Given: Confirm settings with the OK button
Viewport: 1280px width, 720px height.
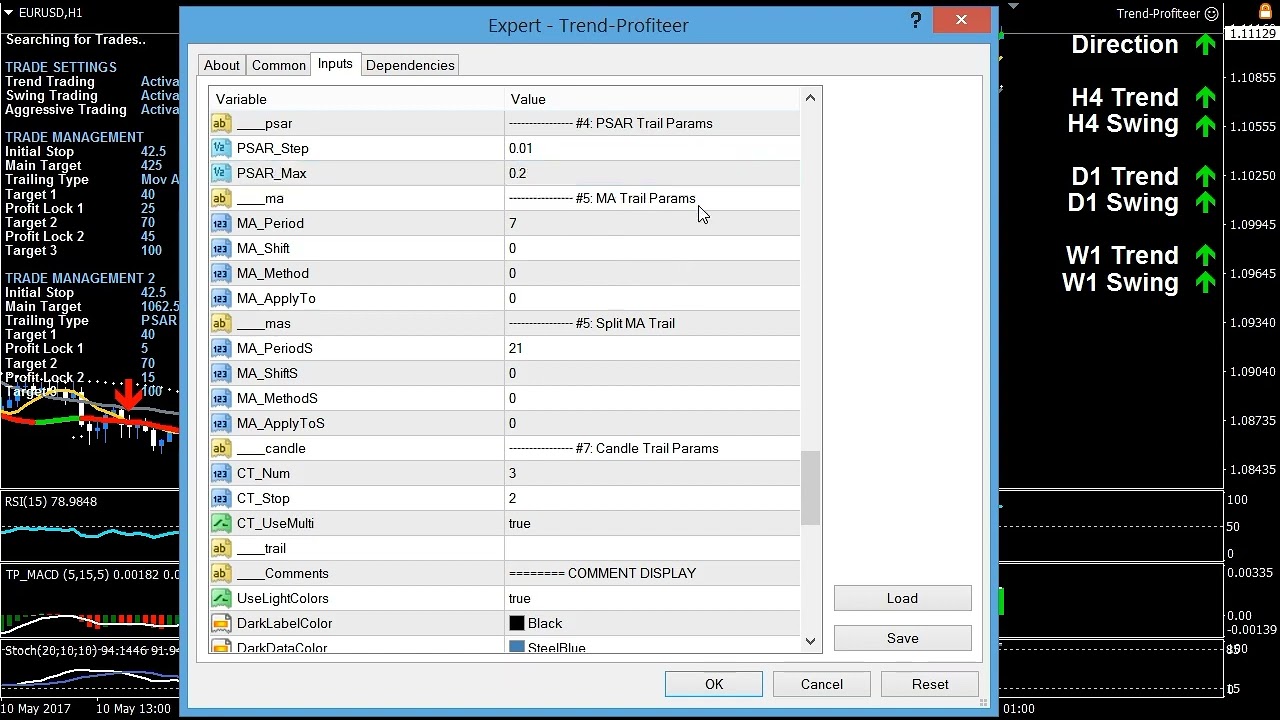Looking at the screenshot, I should (714, 684).
